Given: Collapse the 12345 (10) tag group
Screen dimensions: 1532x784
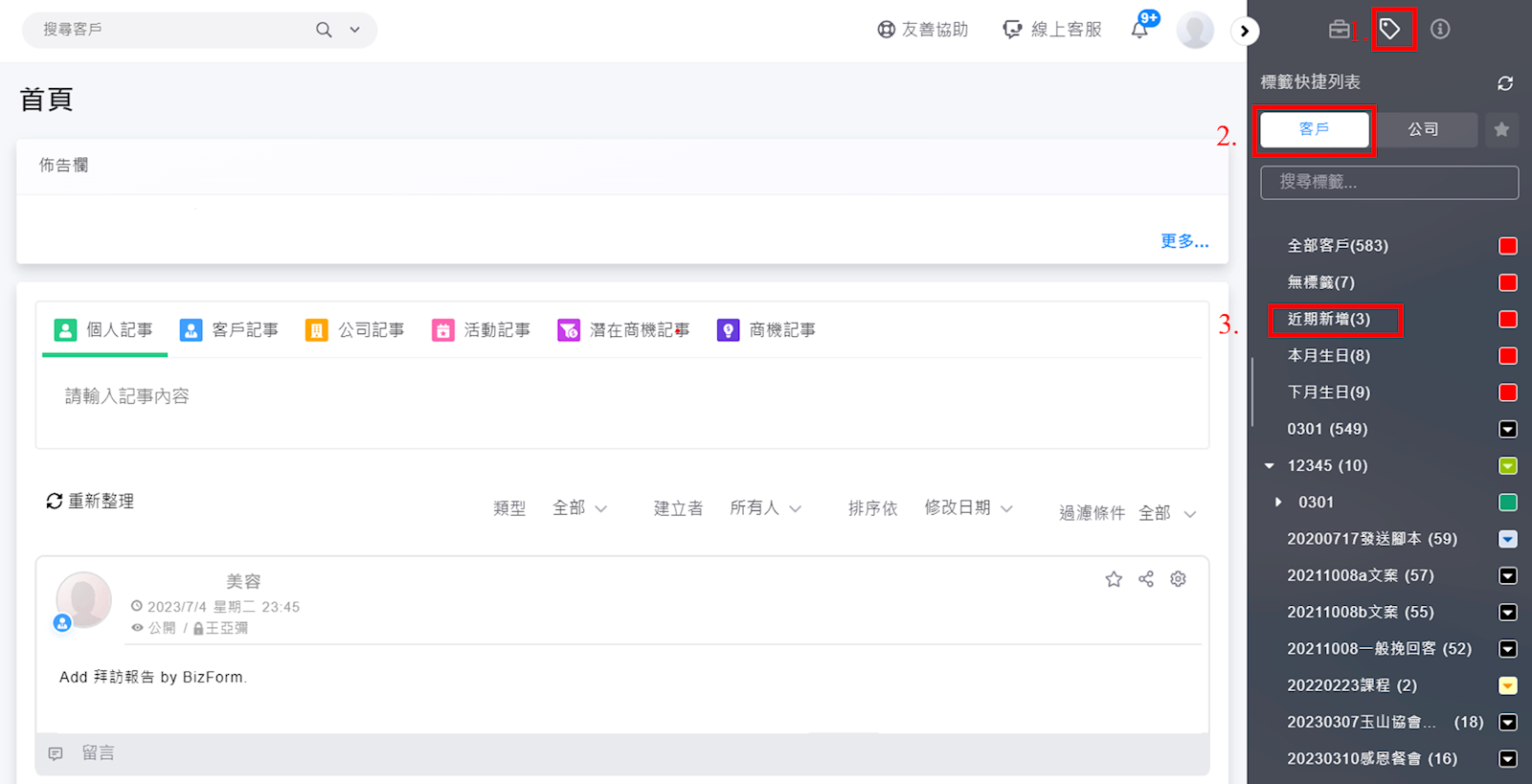Looking at the screenshot, I should coord(1270,466).
